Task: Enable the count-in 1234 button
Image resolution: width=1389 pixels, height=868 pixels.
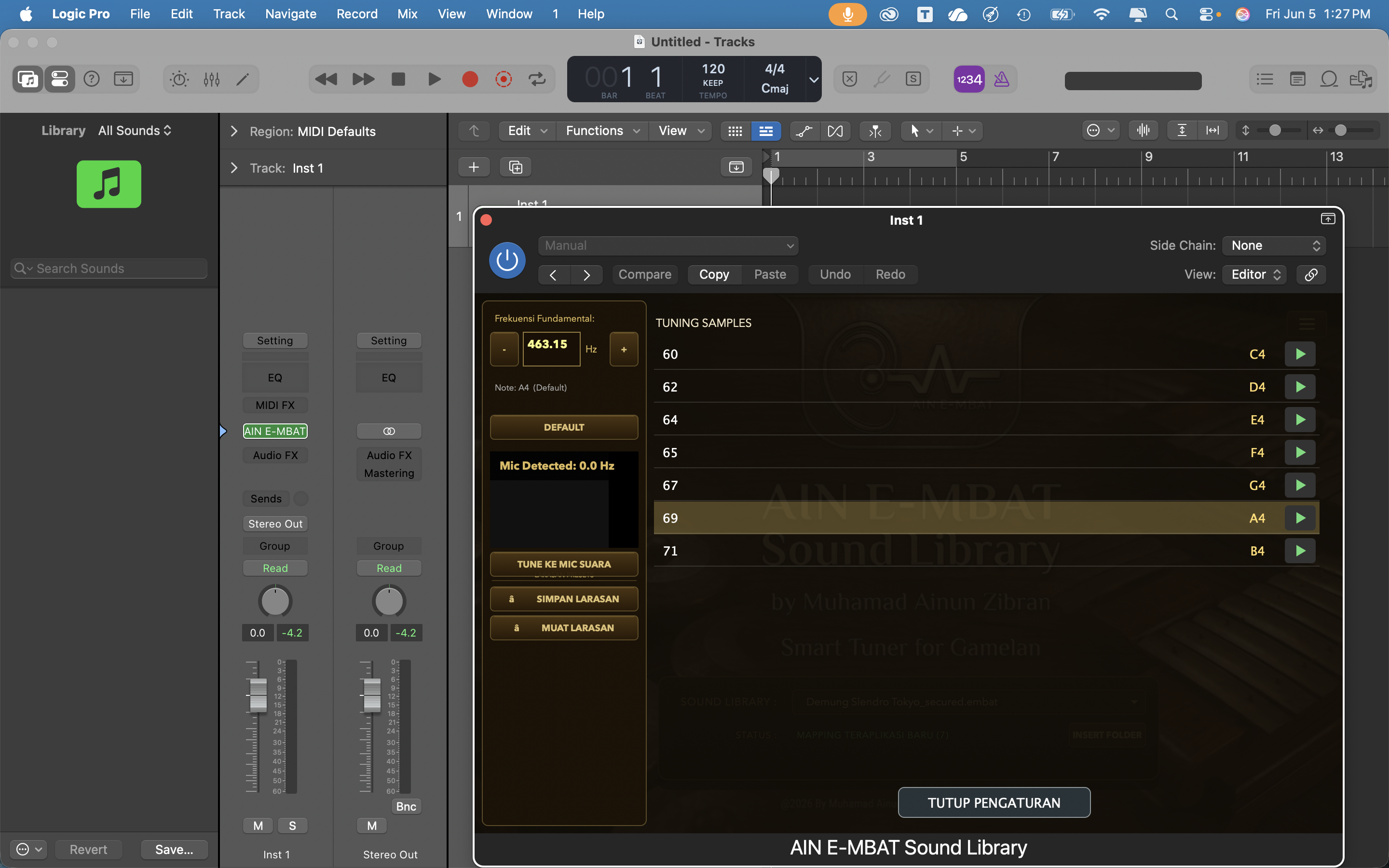Action: point(969,79)
